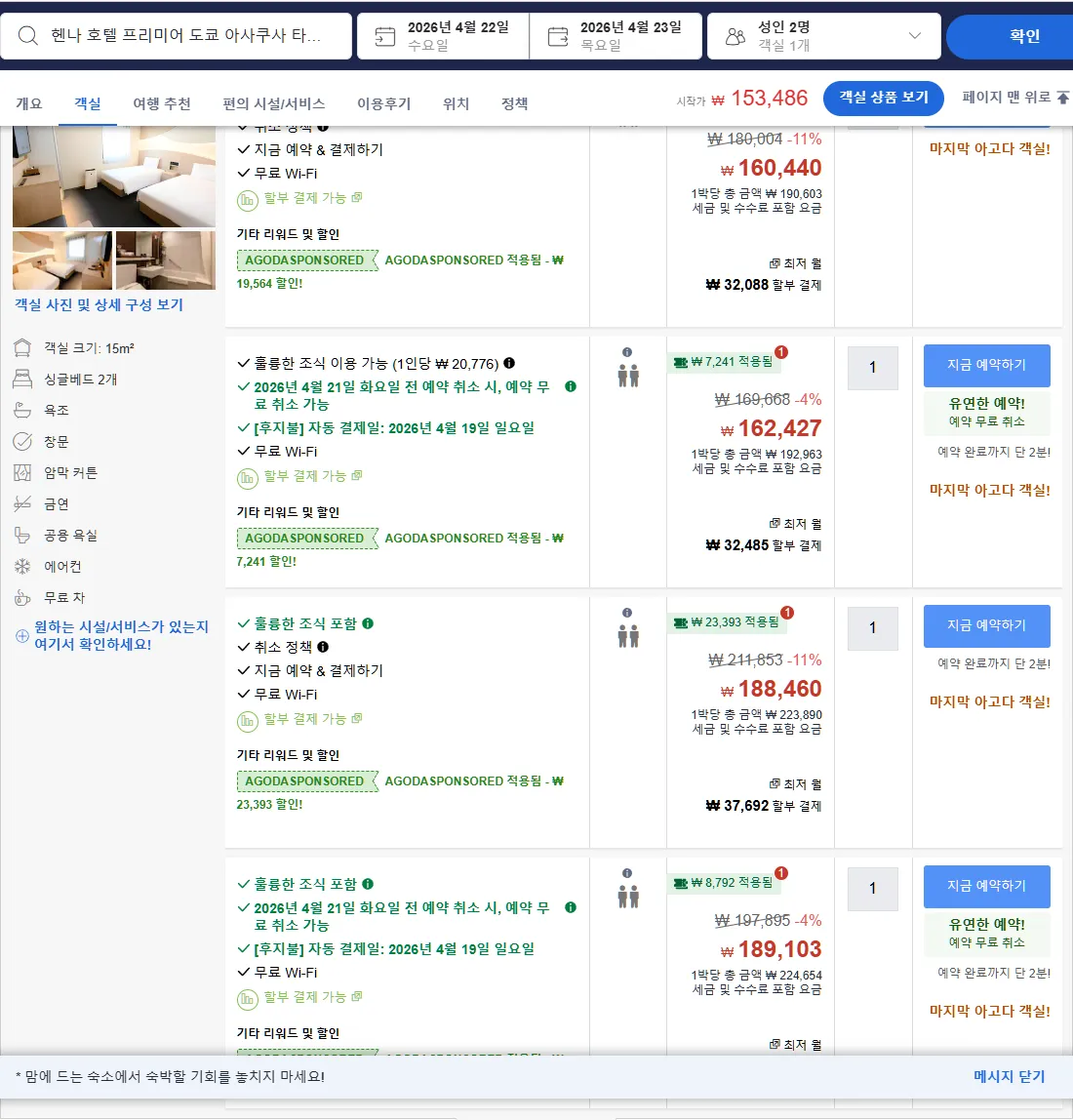Click the window check icon next to 창문

pos(22,441)
